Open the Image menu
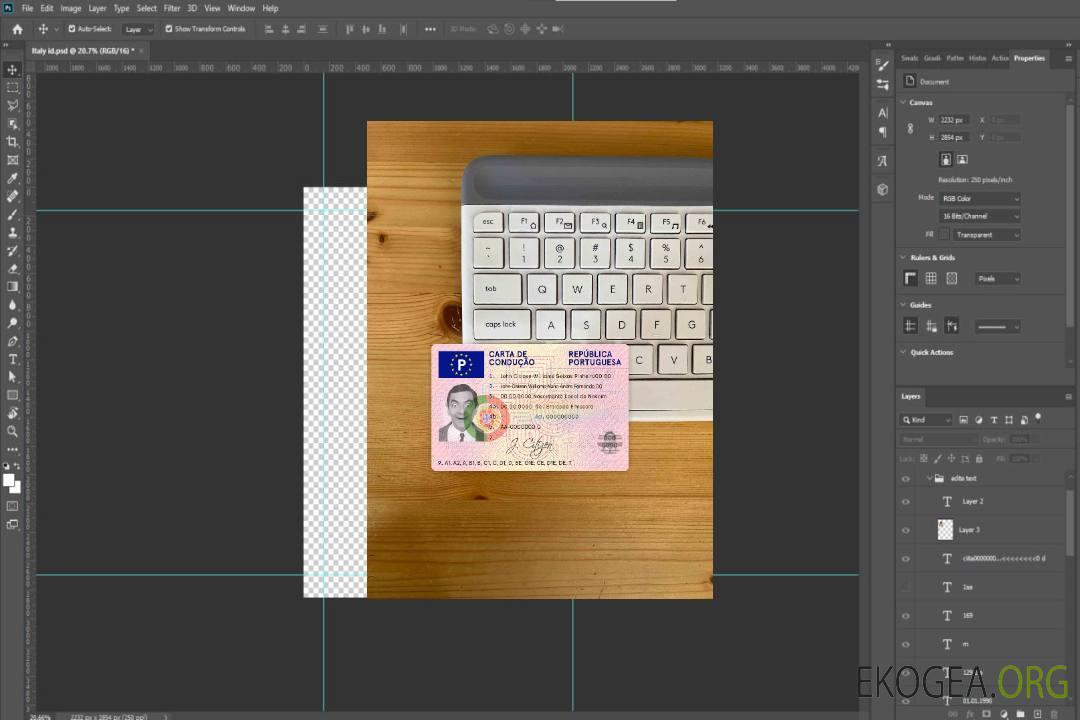This screenshot has height=720, width=1080. click(x=70, y=8)
